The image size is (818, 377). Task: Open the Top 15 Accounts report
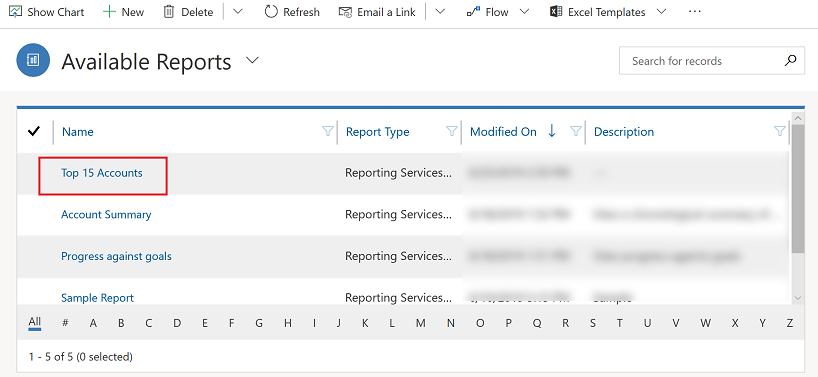tap(102, 173)
